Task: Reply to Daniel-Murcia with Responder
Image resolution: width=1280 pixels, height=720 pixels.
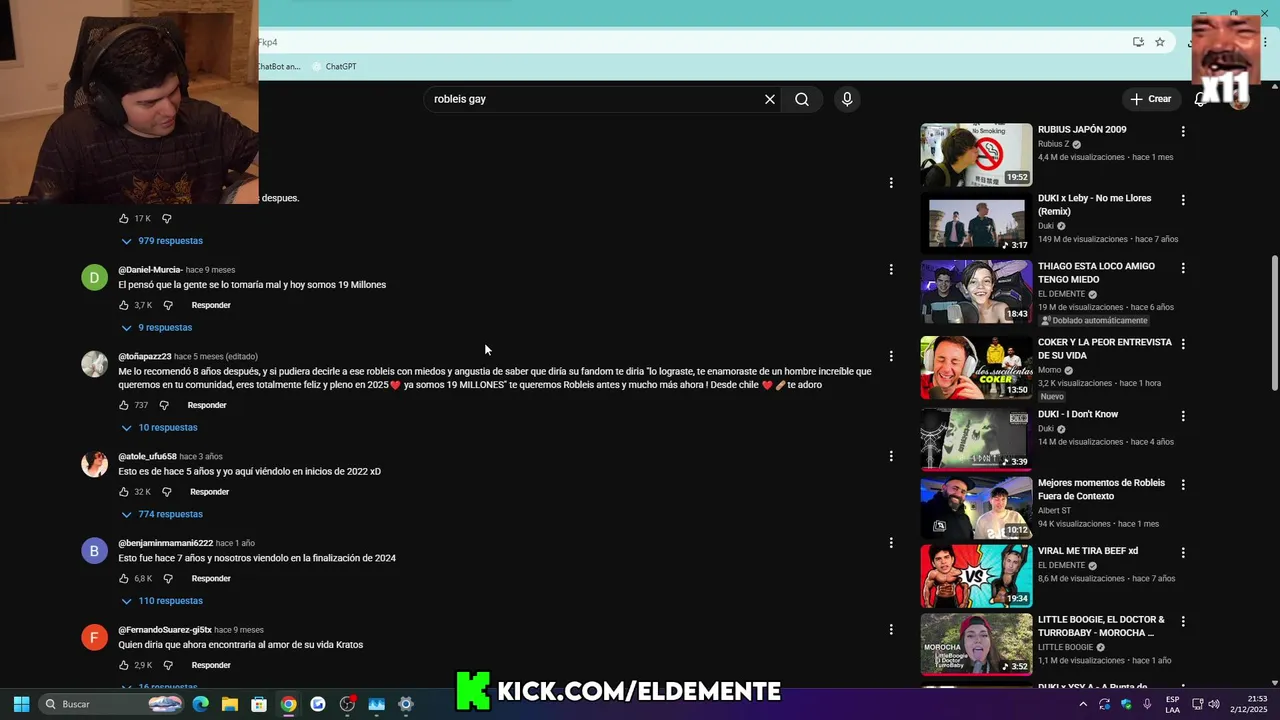Action: [x=211, y=305]
